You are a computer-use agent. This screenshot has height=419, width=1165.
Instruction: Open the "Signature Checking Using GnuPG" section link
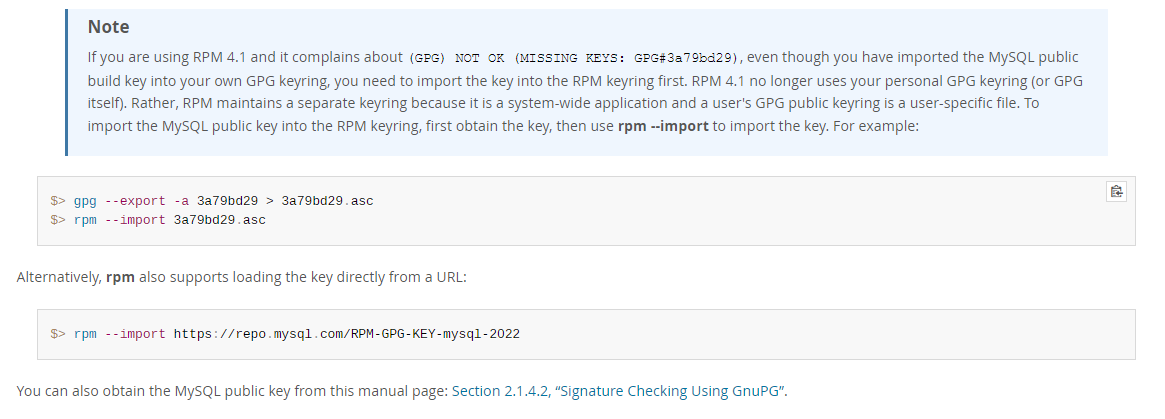(620, 391)
